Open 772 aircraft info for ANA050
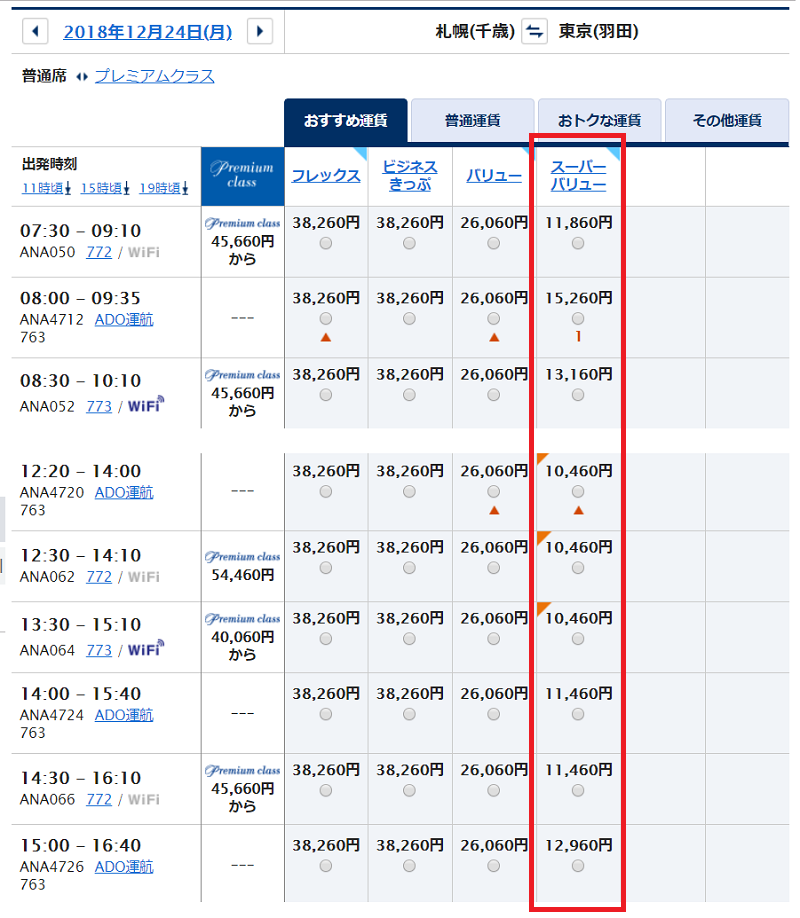The image size is (800, 918). [x=99, y=252]
